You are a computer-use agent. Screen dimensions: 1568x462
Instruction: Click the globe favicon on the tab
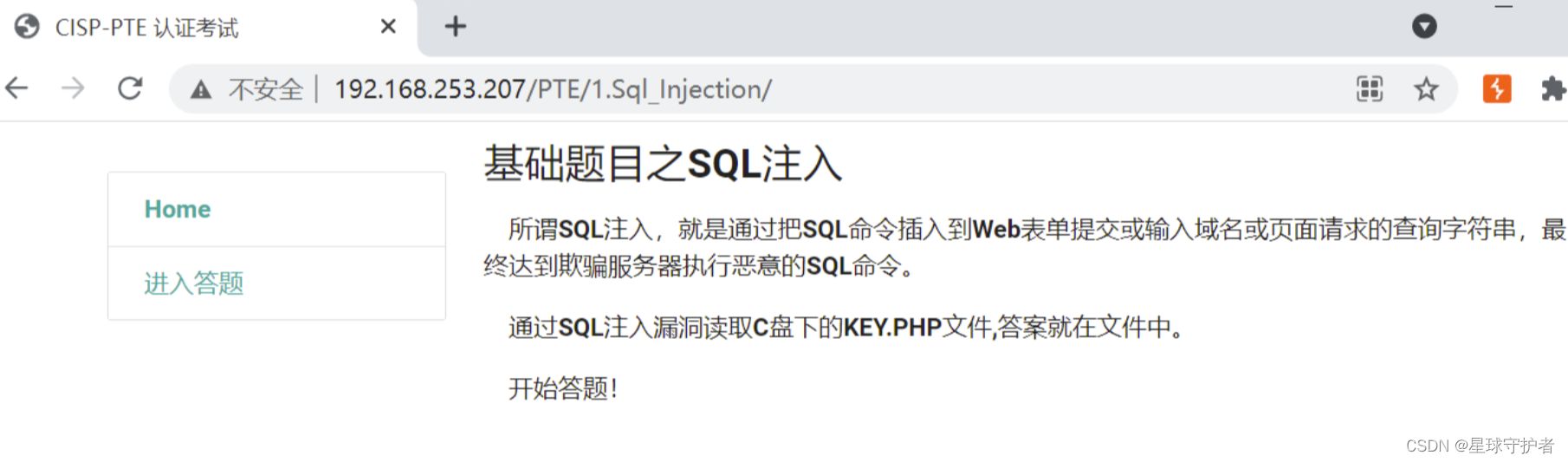tap(27, 27)
